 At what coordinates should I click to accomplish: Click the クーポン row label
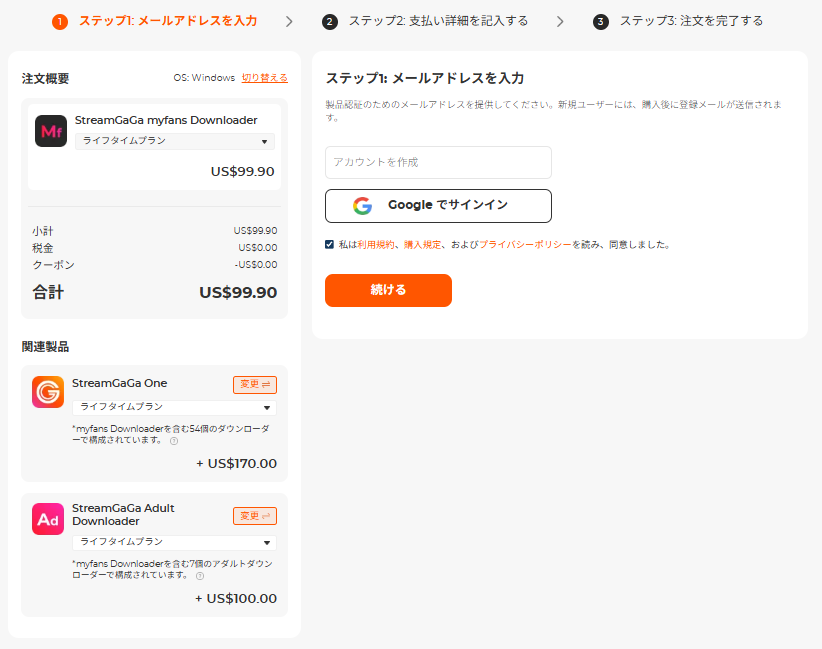(53, 265)
